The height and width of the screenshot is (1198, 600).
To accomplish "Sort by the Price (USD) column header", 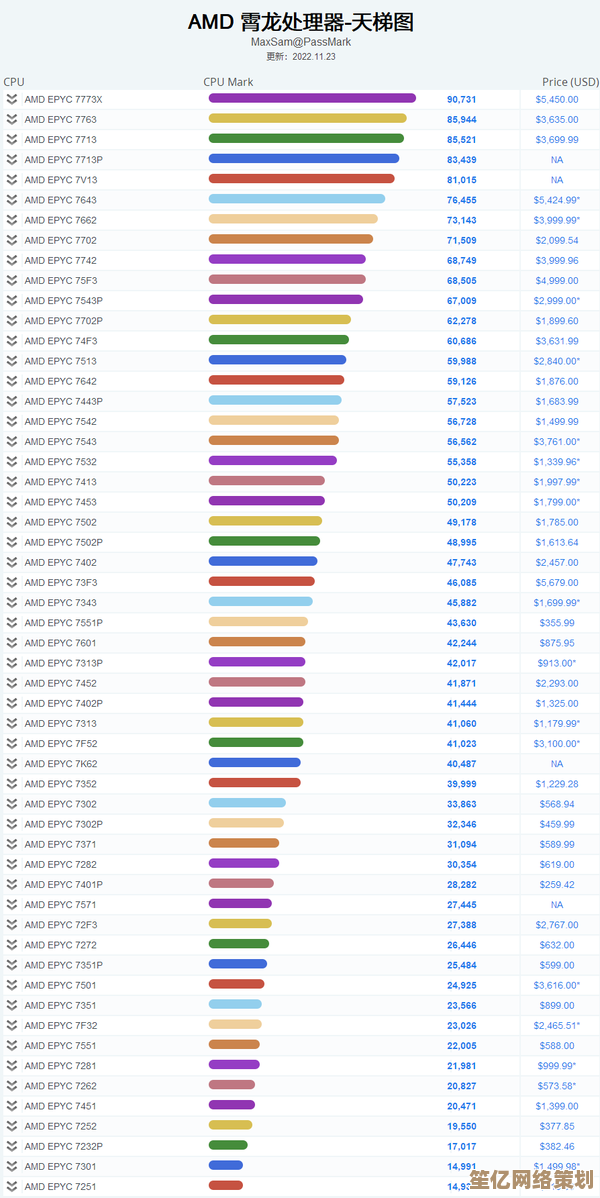I will [x=570, y=82].
